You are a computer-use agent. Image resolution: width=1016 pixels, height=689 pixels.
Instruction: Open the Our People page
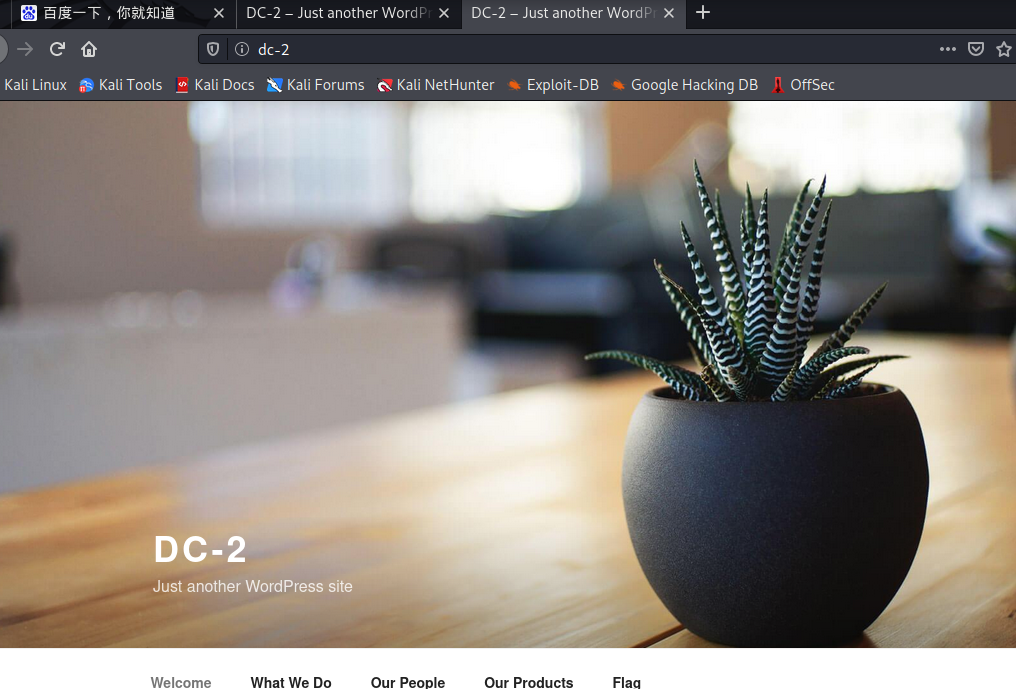tap(408, 682)
